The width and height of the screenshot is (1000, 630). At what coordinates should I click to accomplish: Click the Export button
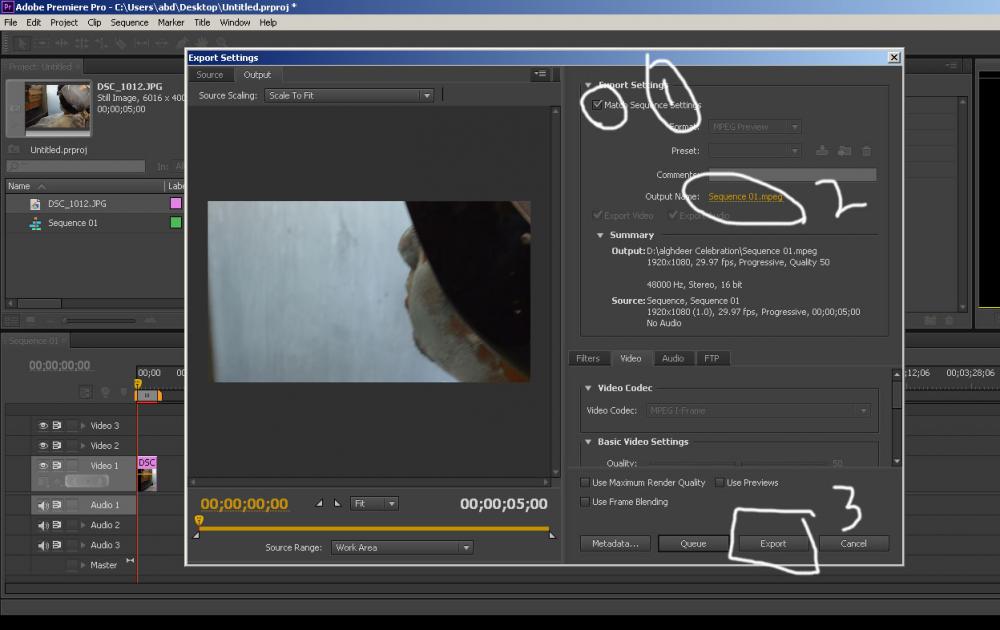[773, 544]
